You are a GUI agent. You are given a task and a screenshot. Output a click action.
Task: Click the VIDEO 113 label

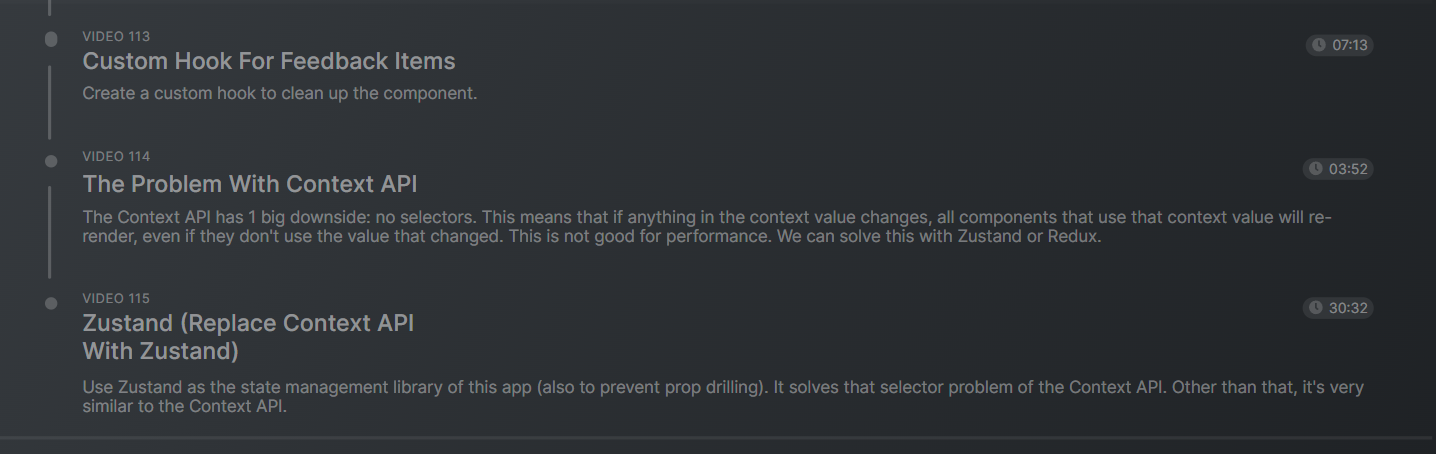(116, 37)
